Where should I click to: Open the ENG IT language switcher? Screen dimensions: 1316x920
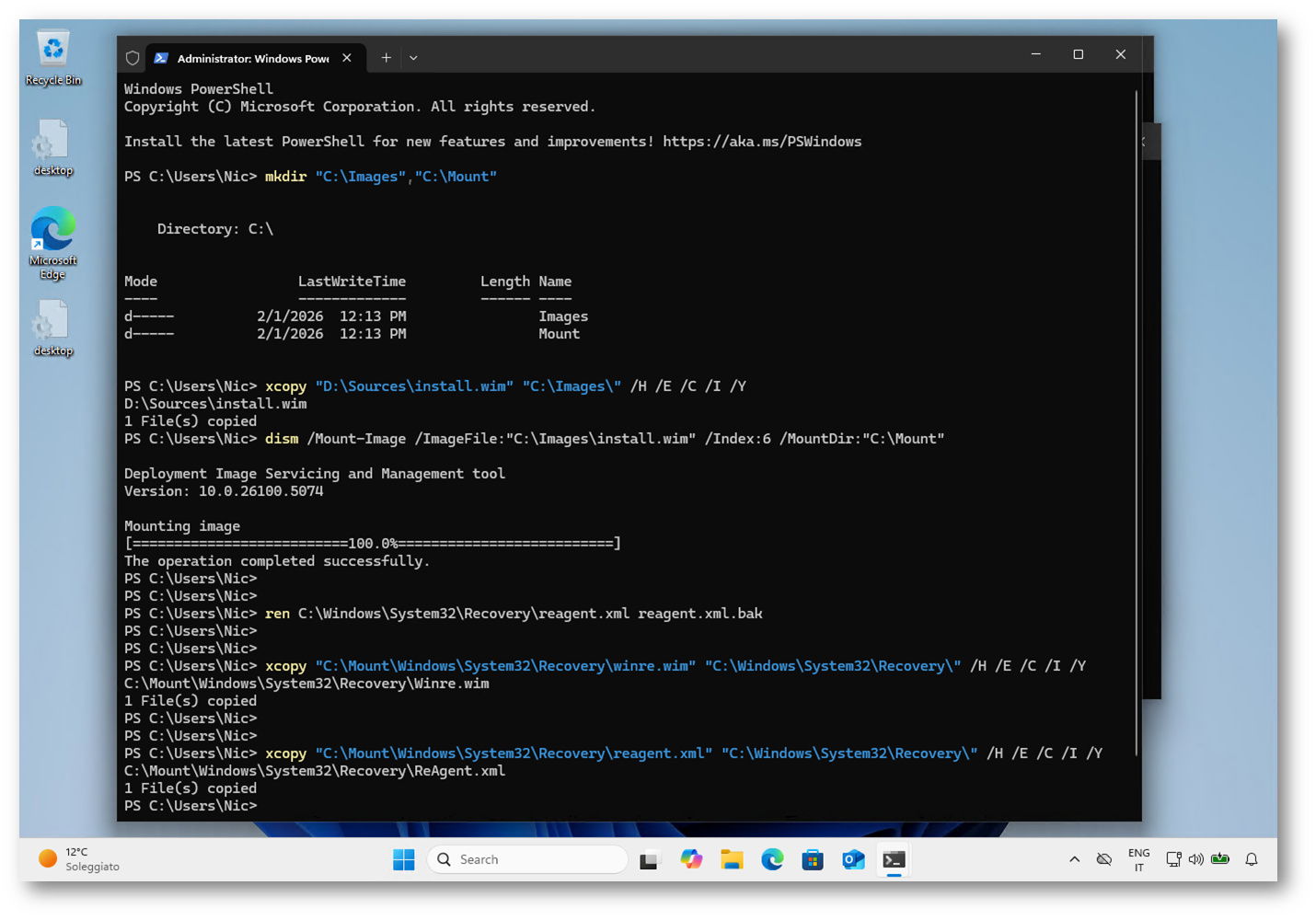tap(1138, 859)
